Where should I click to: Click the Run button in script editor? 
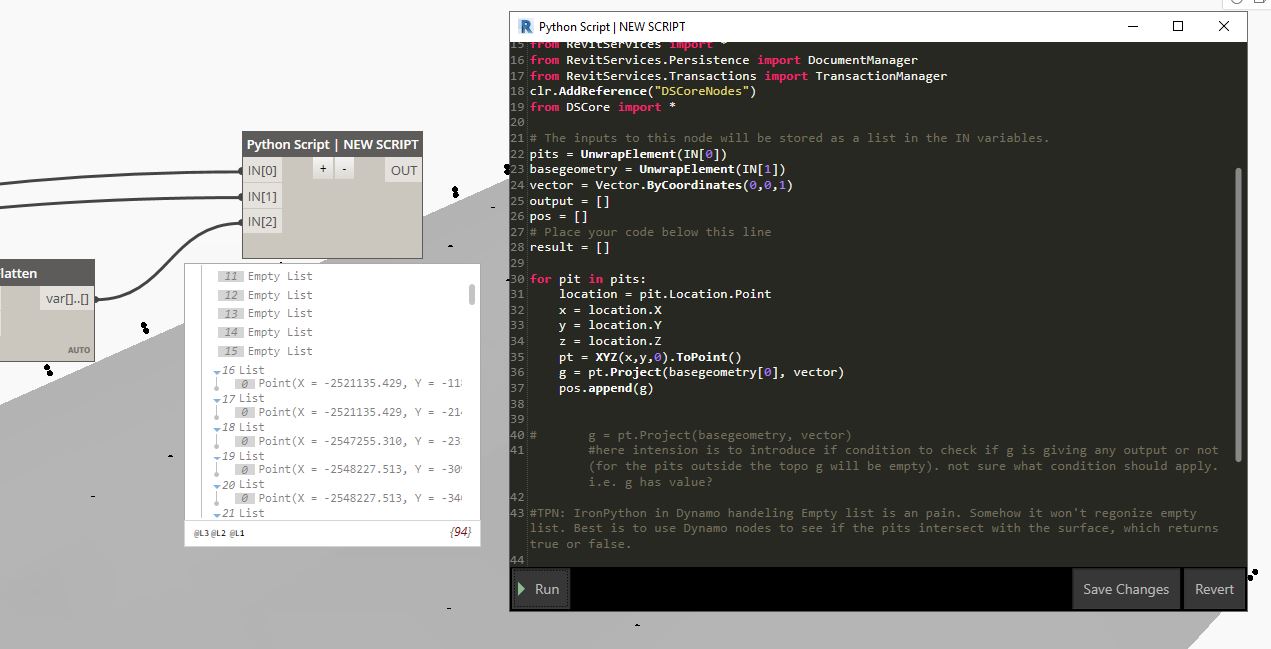pyautogui.click(x=541, y=589)
